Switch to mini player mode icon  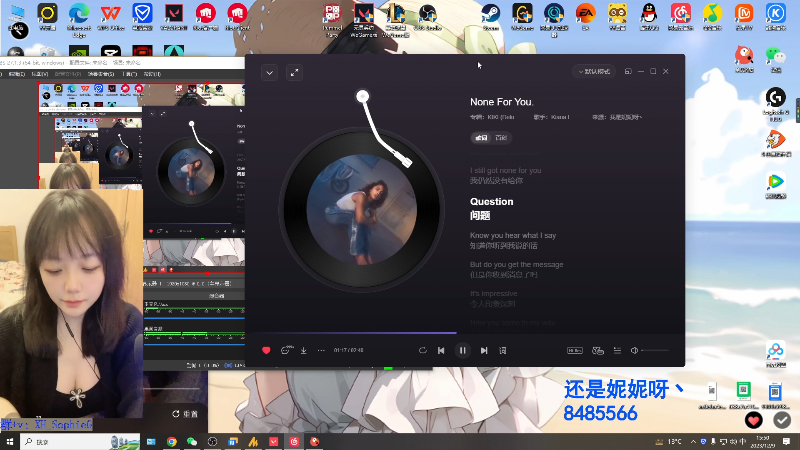coord(628,71)
